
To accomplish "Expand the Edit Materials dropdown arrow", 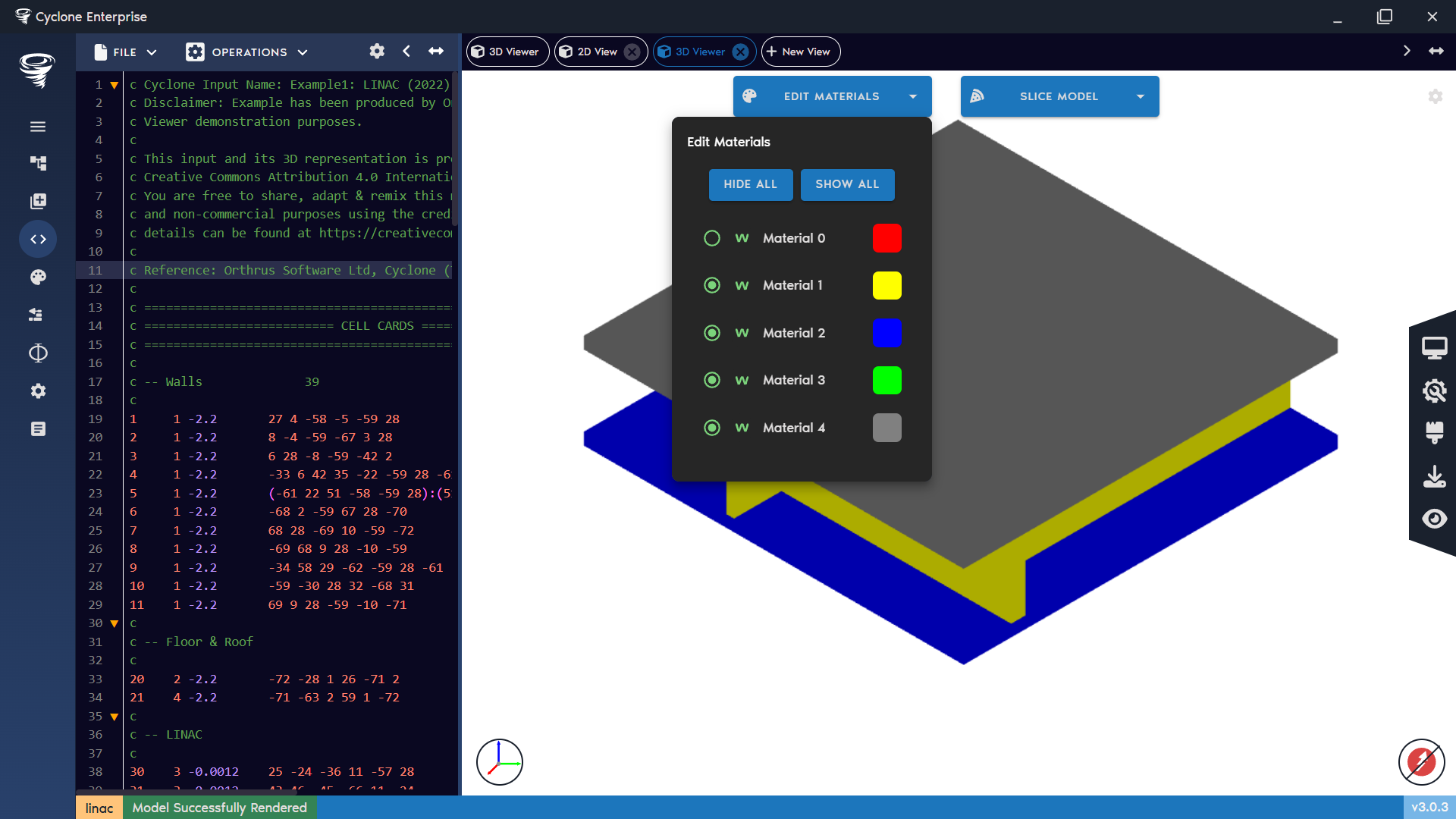I will [x=913, y=96].
